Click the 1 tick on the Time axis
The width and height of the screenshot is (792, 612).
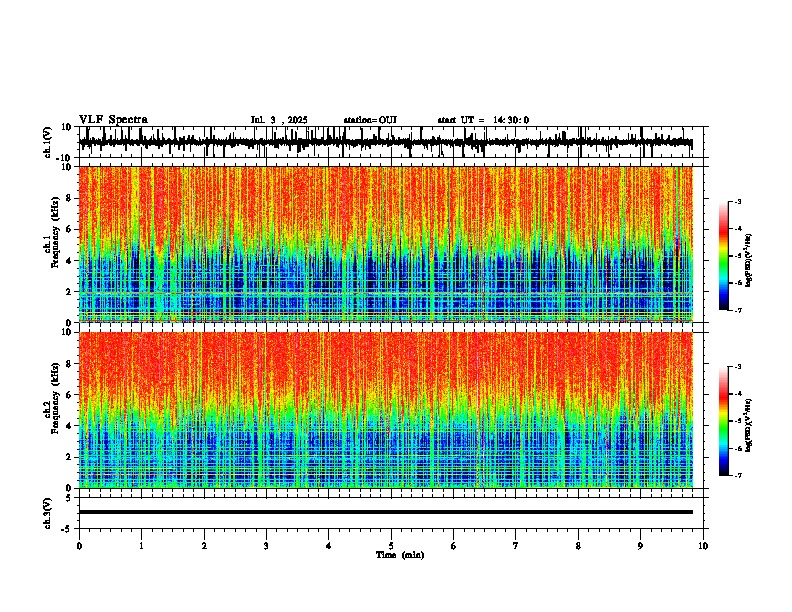point(141,546)
